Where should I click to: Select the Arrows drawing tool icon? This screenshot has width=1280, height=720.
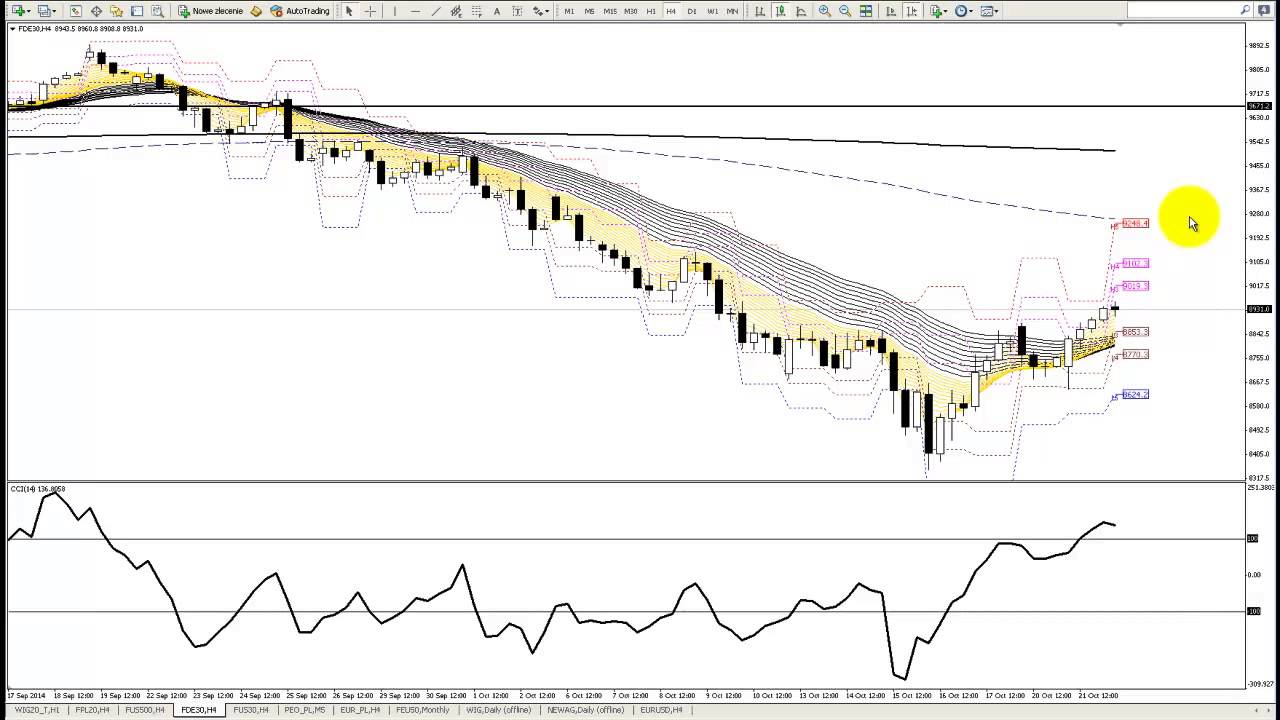tap(538, 11)
